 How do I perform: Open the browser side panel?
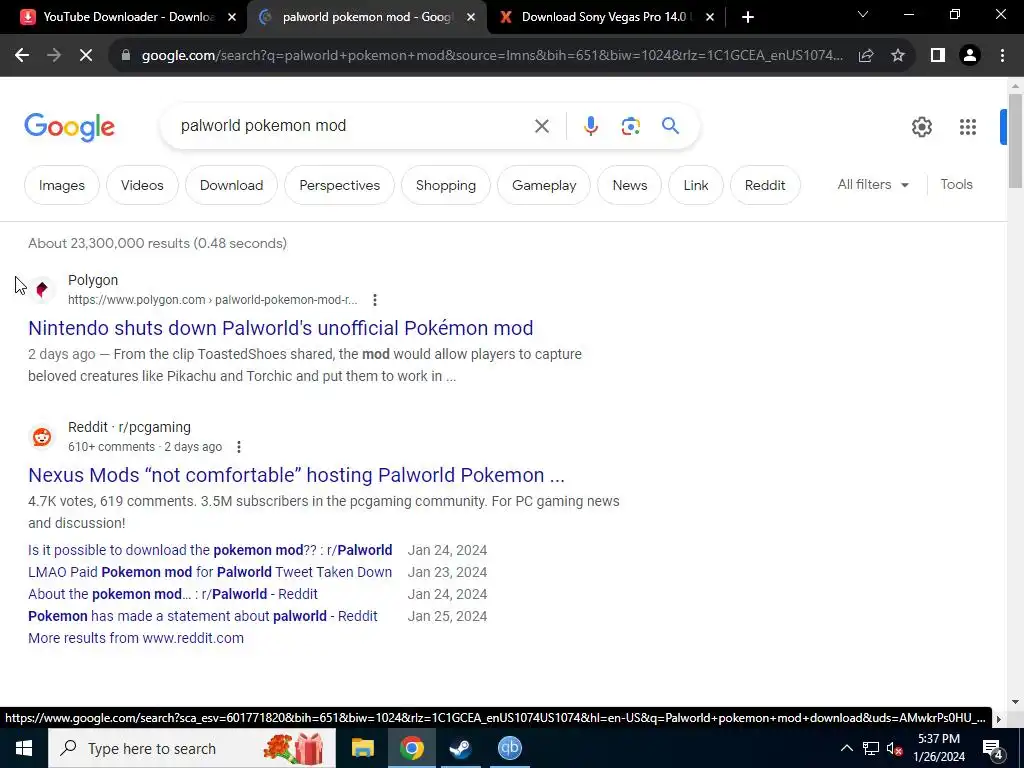[938, 56]
